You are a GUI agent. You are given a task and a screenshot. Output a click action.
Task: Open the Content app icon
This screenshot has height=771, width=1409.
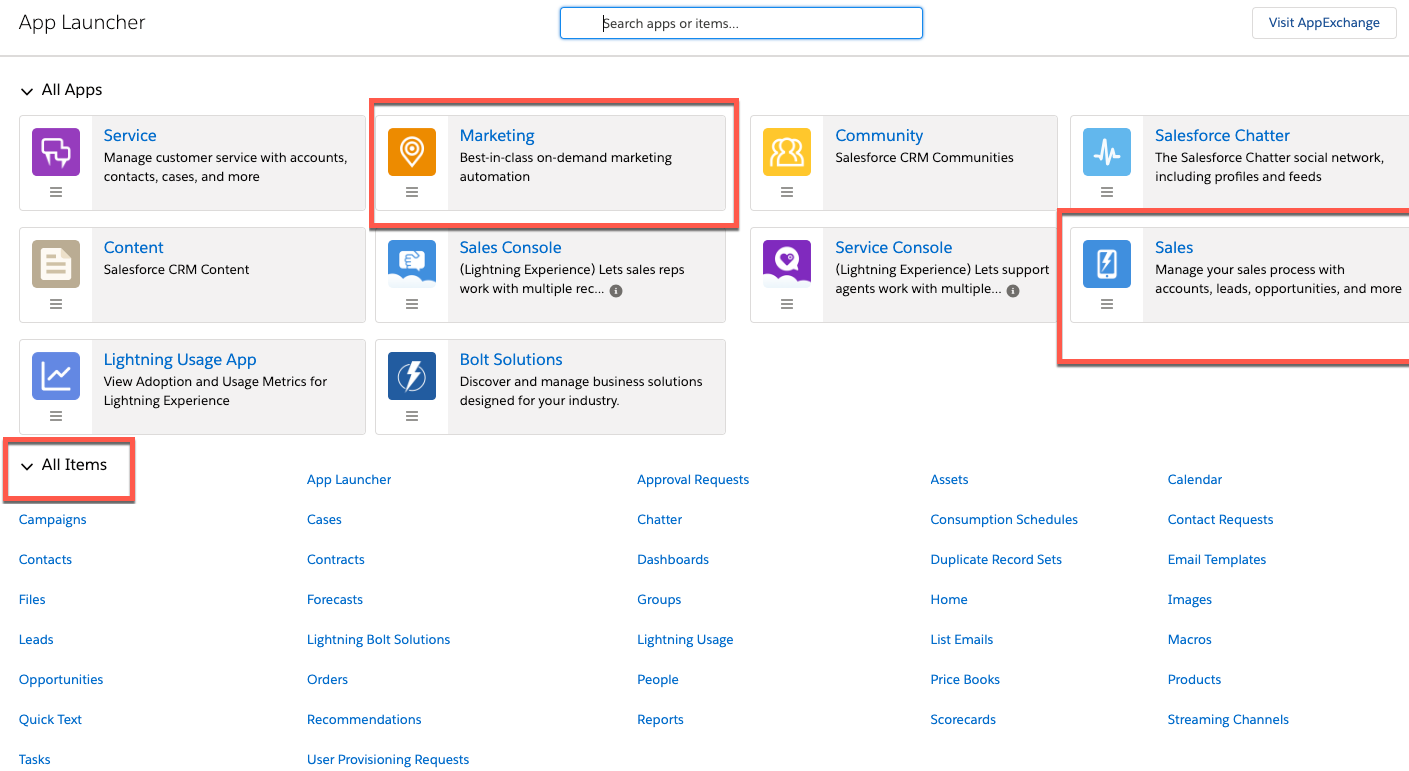56,264
